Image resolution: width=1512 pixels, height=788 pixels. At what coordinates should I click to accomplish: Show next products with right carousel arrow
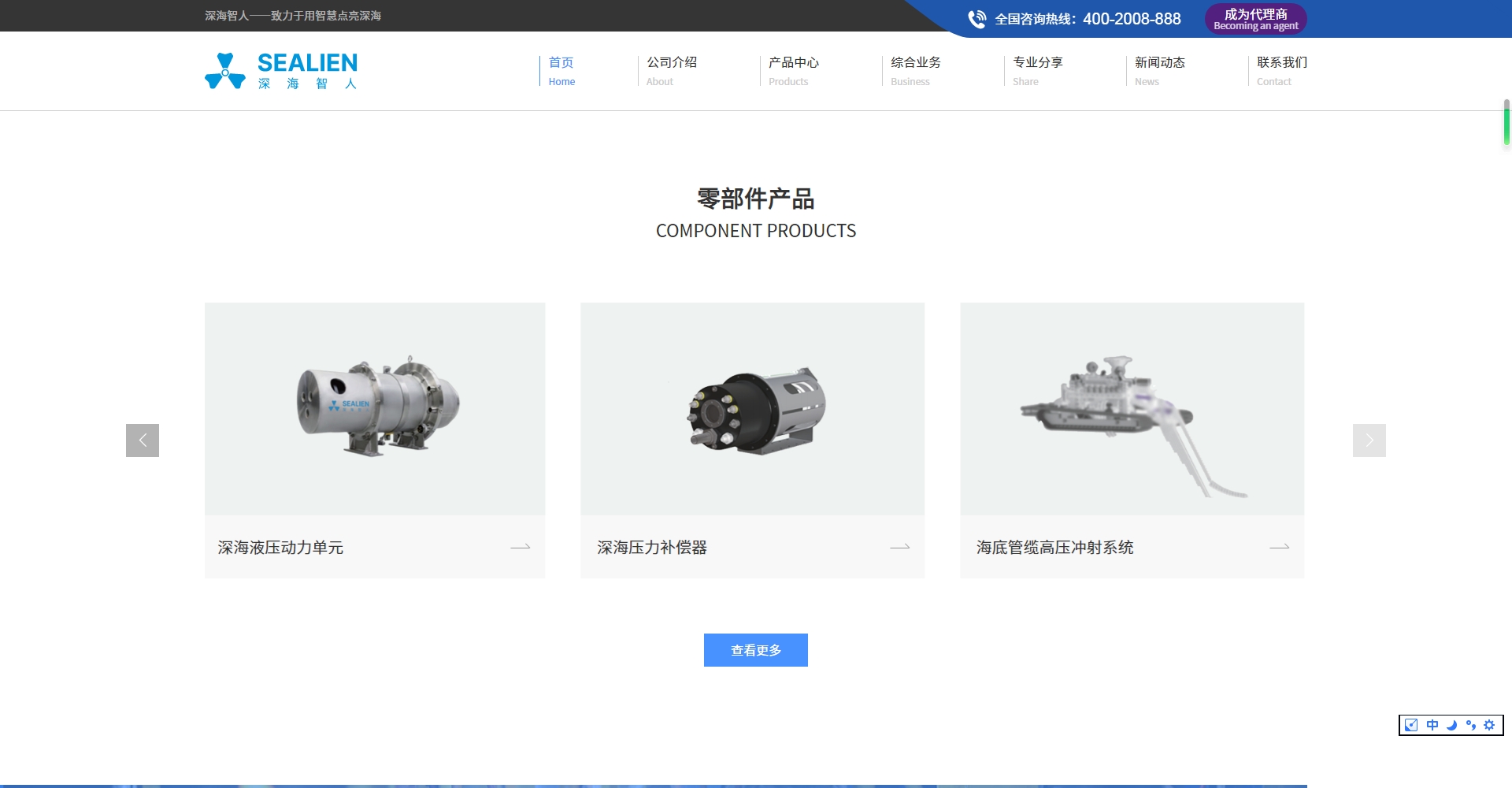(1369, 440)
